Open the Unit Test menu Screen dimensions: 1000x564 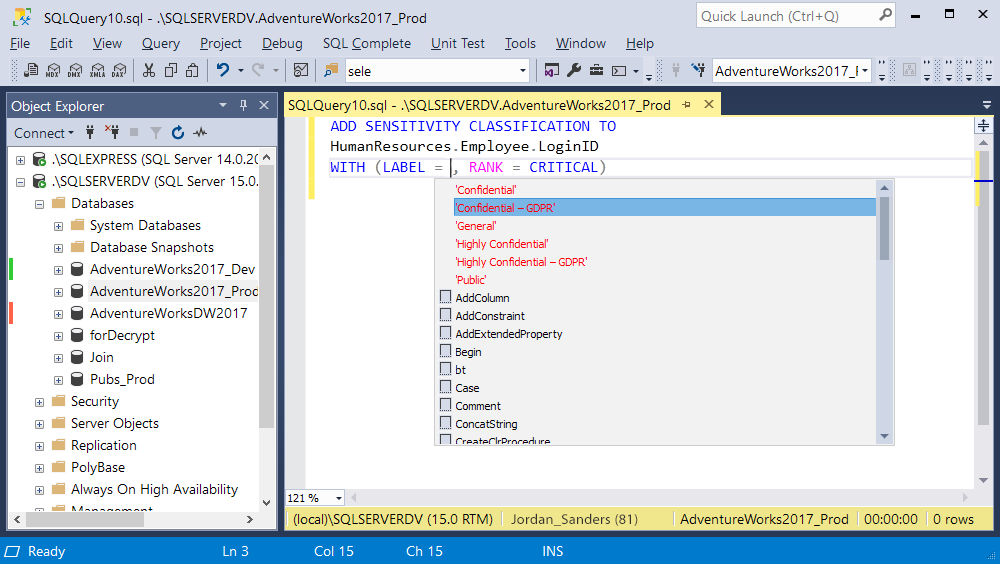pos(457,43)
